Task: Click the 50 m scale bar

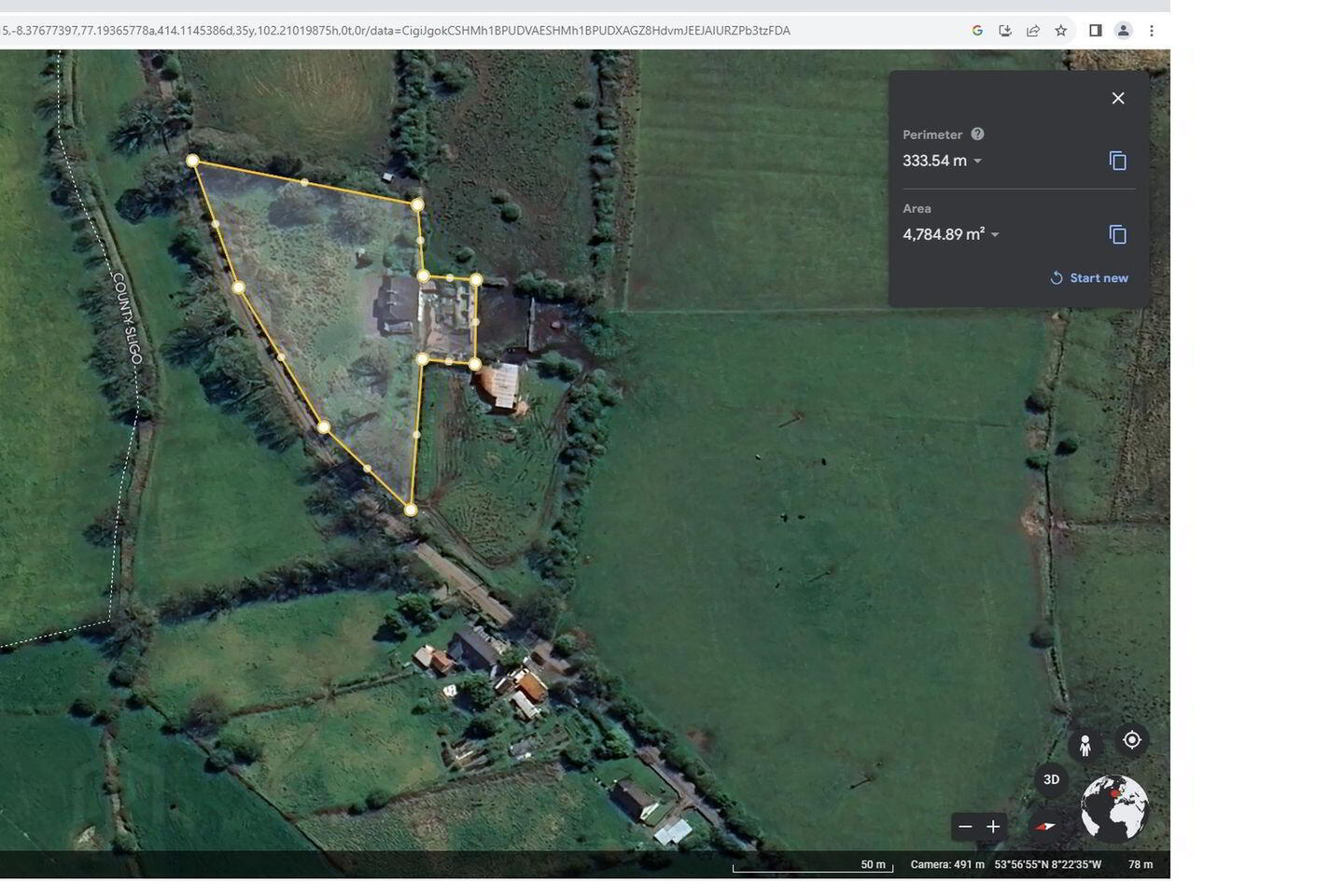Action: [x=813, y=866]
